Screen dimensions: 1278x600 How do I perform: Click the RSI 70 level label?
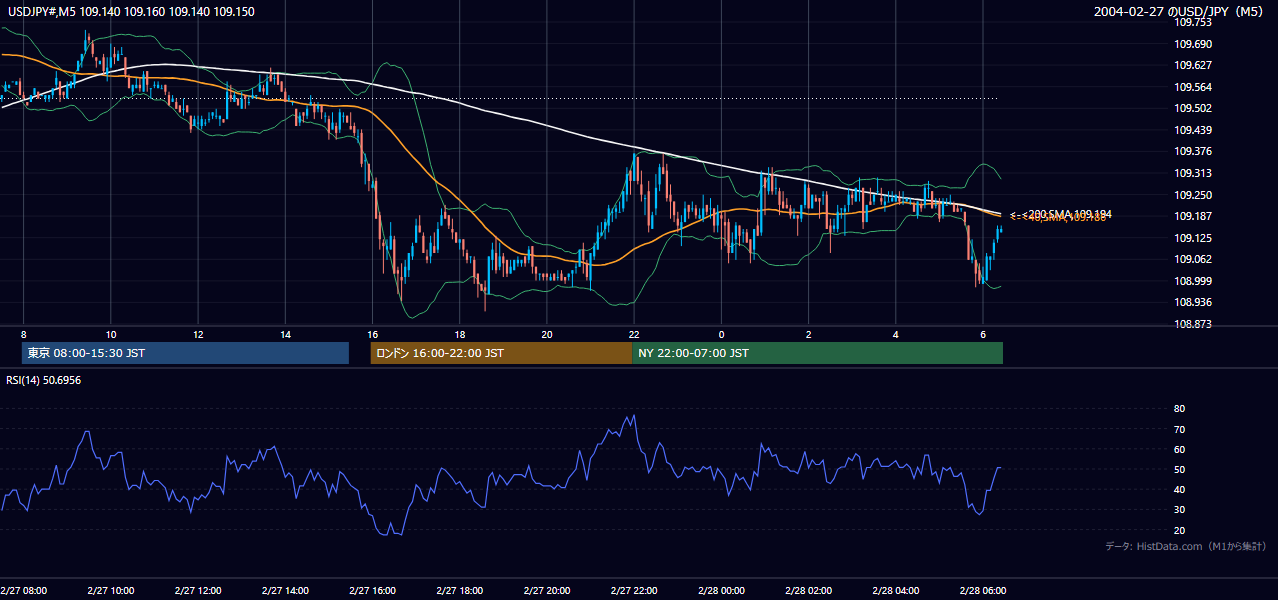(1179, 429)
